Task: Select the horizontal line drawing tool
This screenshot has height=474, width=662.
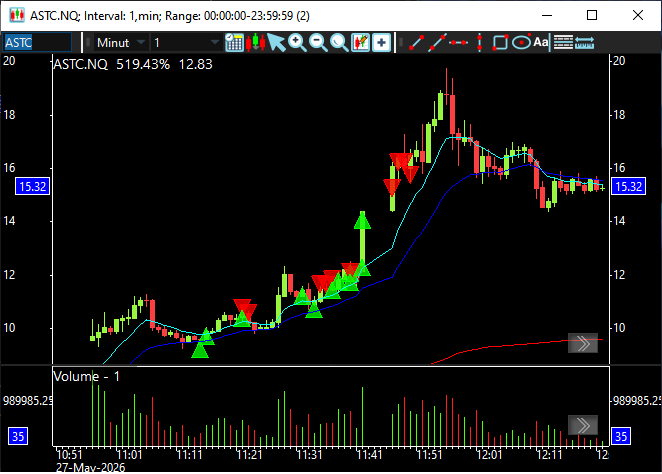Action: [x=458, y=43]
